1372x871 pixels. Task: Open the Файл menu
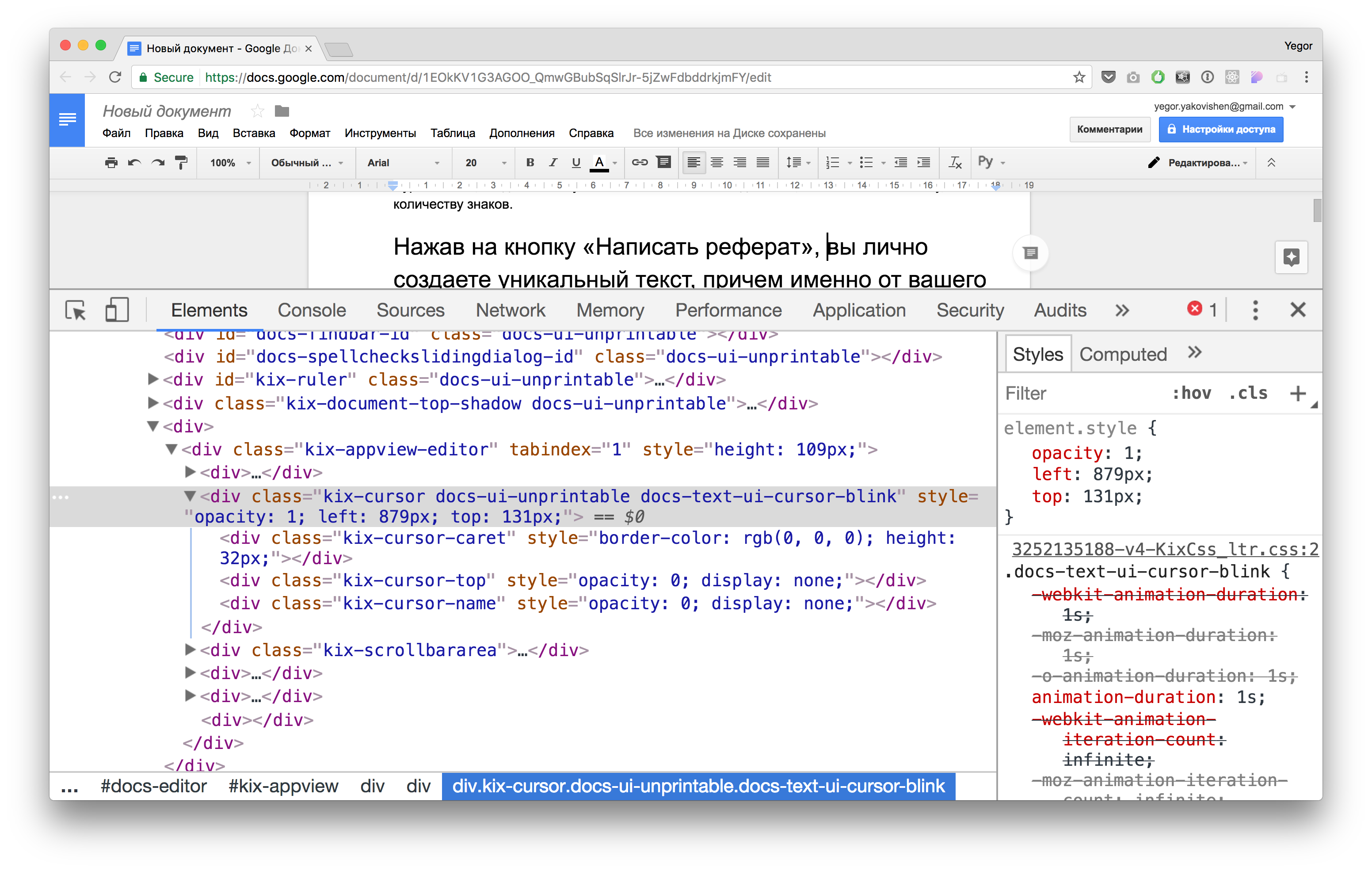point(116,134)
